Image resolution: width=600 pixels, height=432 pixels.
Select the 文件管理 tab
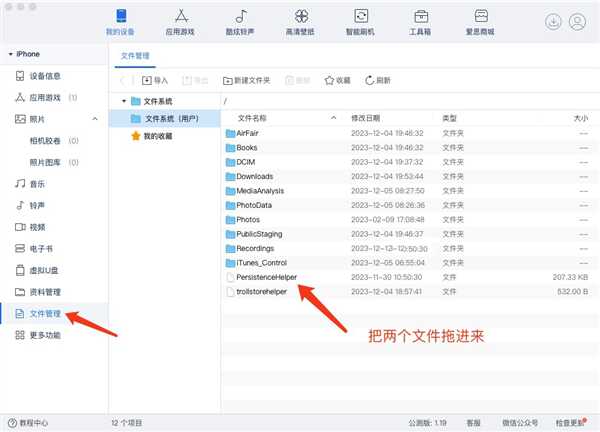tap(135, 57)
